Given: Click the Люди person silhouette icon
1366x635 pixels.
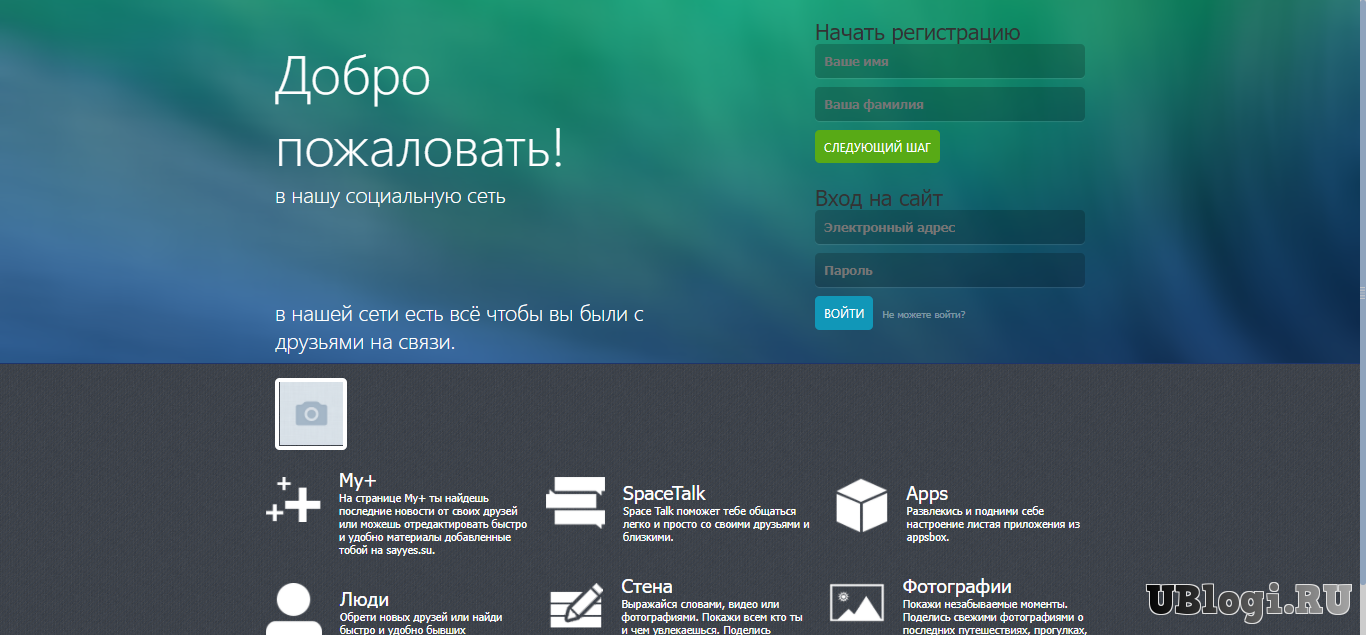Looking at the screenshot, I should (x=293, y=608).
